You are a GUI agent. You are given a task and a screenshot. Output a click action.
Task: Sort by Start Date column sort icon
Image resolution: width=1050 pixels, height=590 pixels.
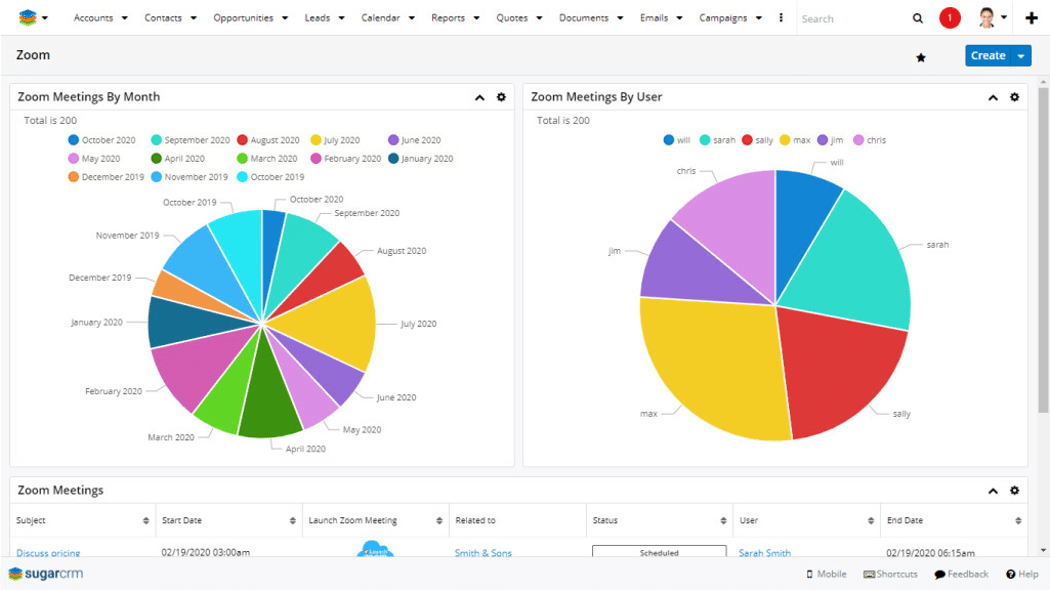tap(293, 520)
